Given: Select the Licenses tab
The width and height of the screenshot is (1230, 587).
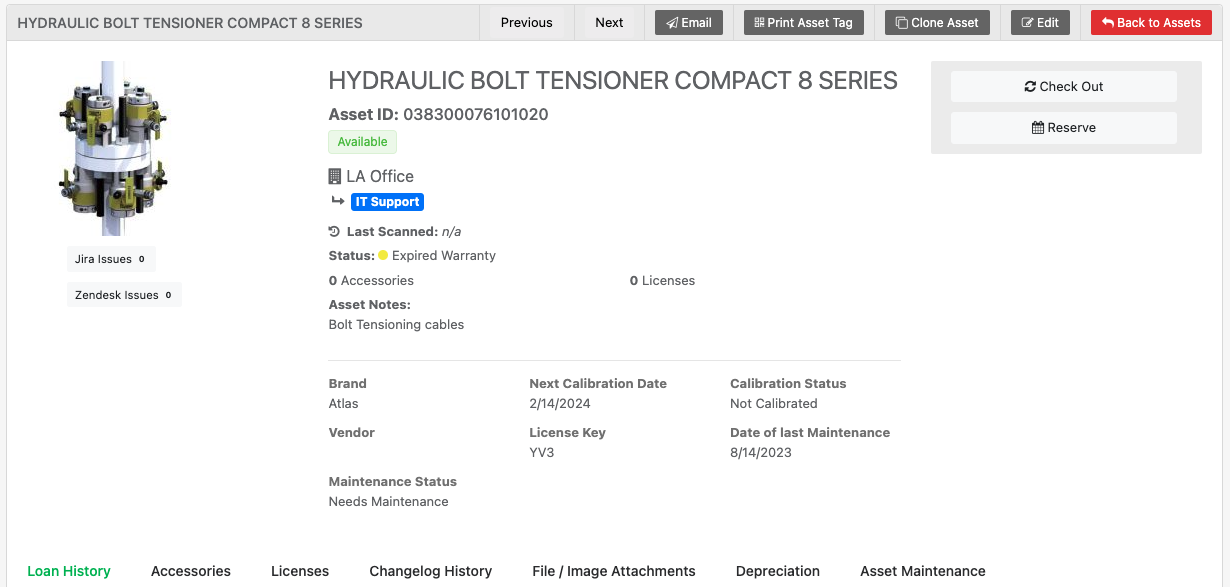Looking at the screenshot, I should [300, 571].
